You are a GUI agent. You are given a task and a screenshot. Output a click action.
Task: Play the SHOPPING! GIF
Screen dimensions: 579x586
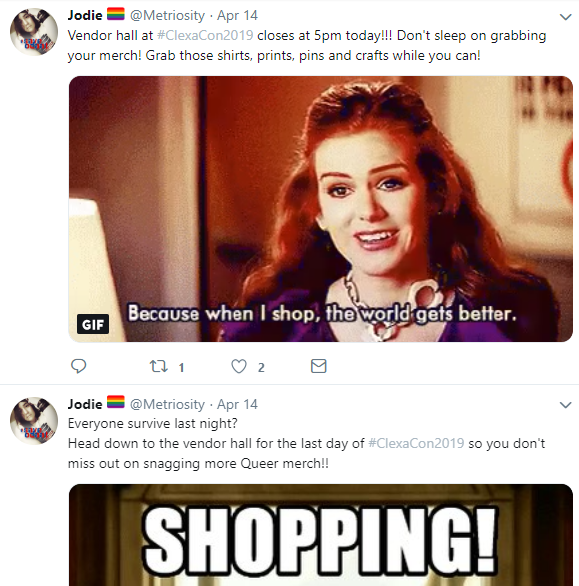point(321,535)
